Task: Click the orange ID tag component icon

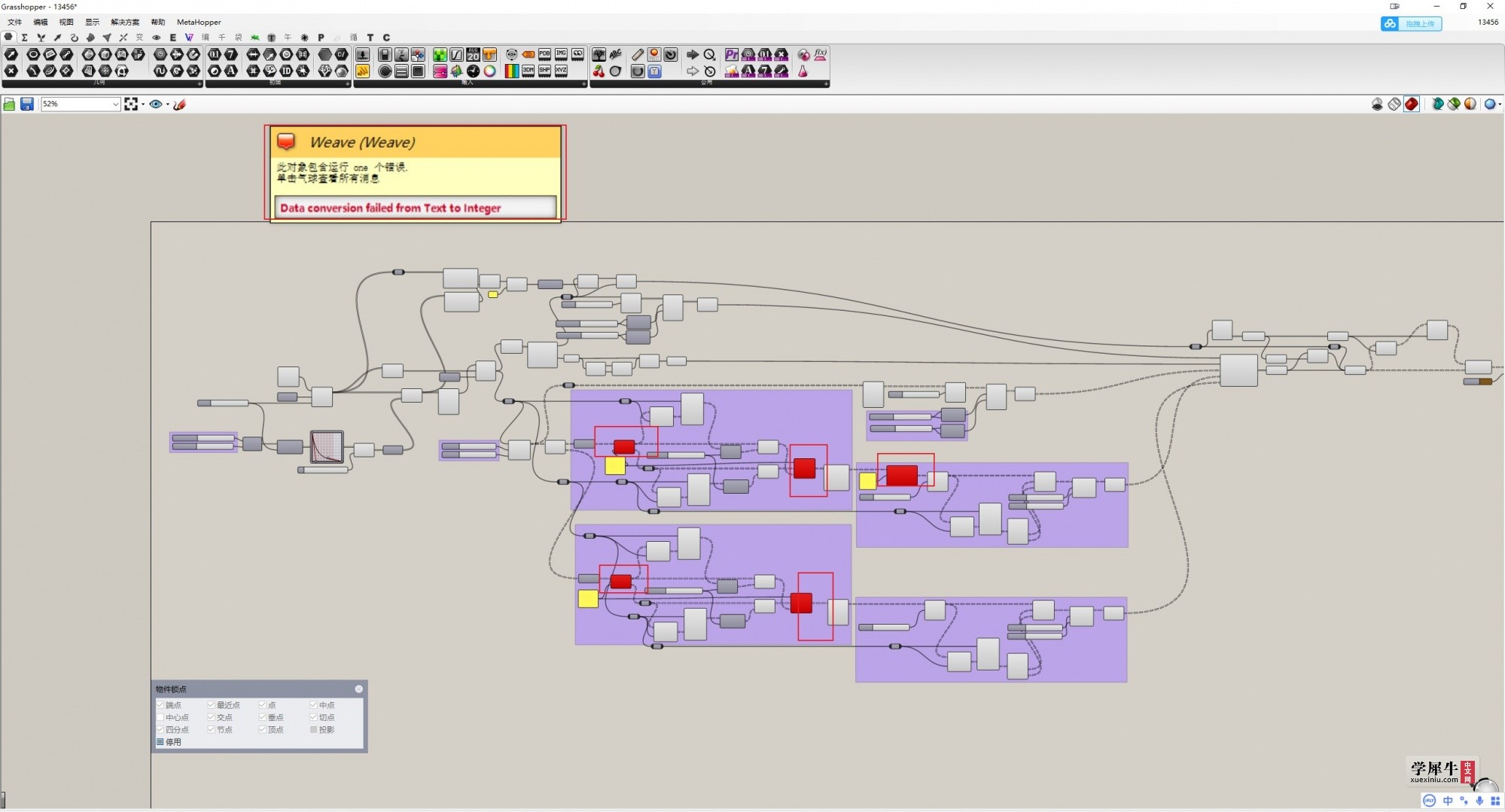Action: (528, 54)
